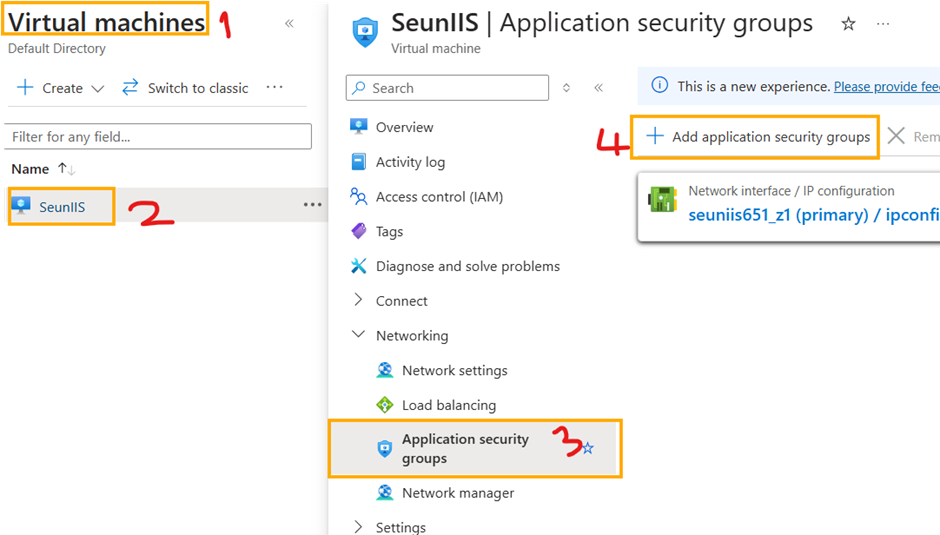Click the Network manager icon
The width and height of the screenshot is (940, 535).
[385, 493]
